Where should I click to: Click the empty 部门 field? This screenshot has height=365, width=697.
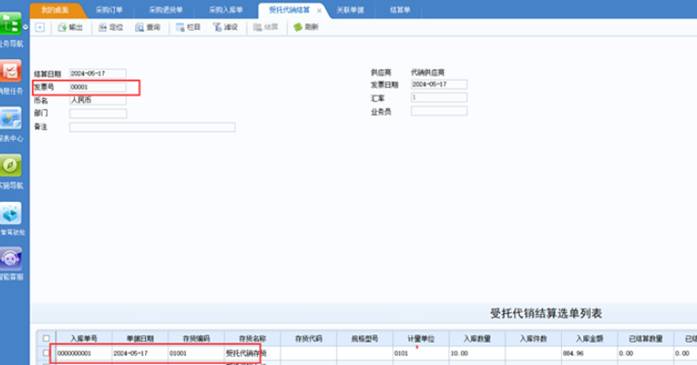(98, 113)
